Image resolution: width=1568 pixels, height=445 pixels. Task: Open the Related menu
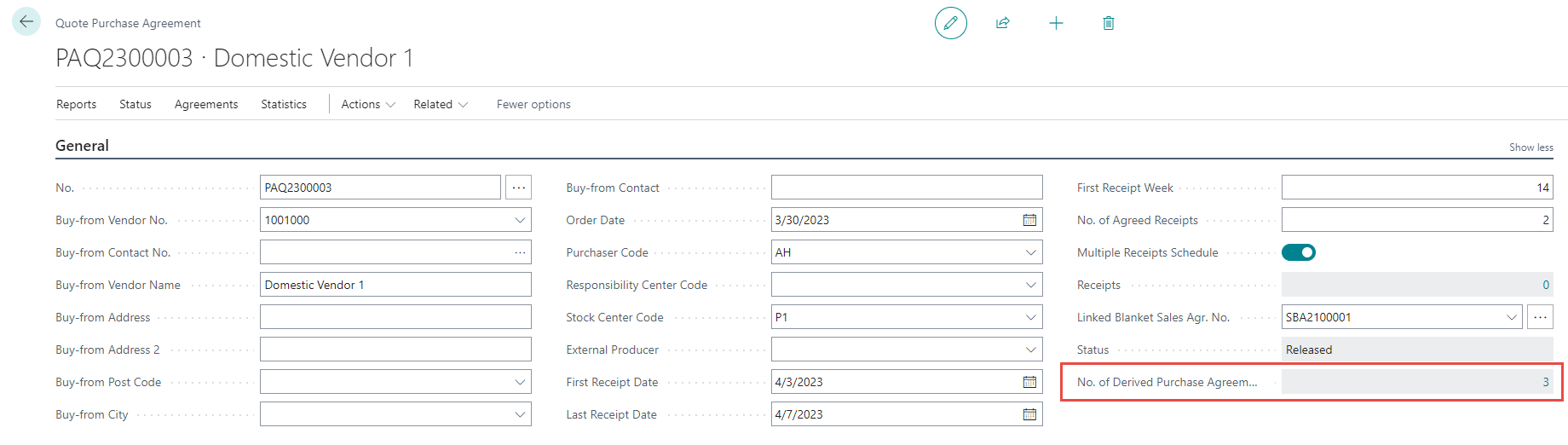coord(441,104)
